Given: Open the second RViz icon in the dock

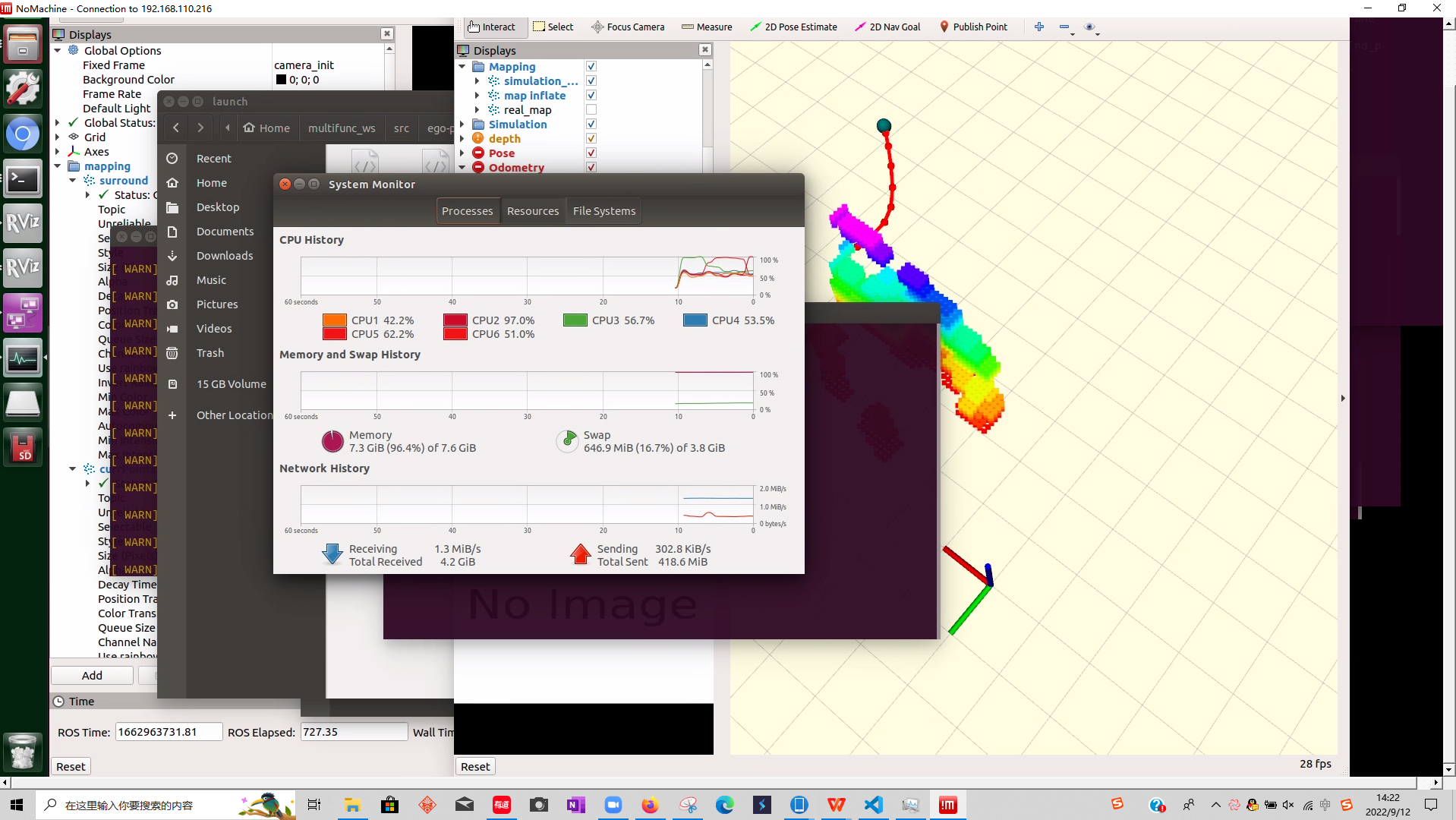Looking at the screenshot, I should click(x=23, y=267).
